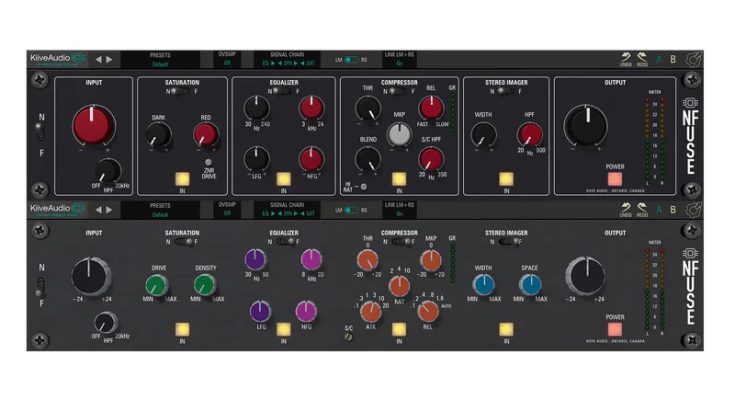Load the next preset arrow in lower unit
This screenshot has height=400, width=735.
[x=109, y=210]
